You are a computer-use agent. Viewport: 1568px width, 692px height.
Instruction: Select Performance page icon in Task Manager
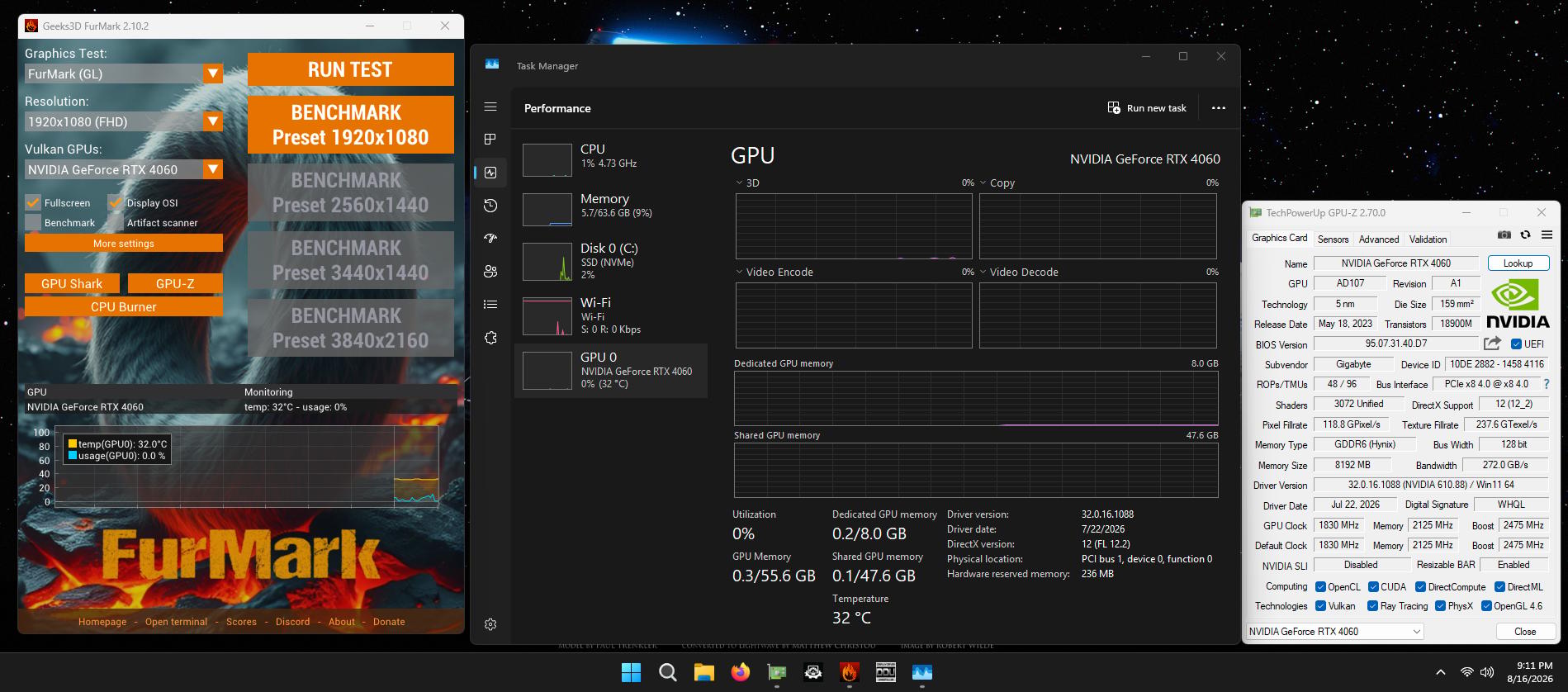pos(490,173)
